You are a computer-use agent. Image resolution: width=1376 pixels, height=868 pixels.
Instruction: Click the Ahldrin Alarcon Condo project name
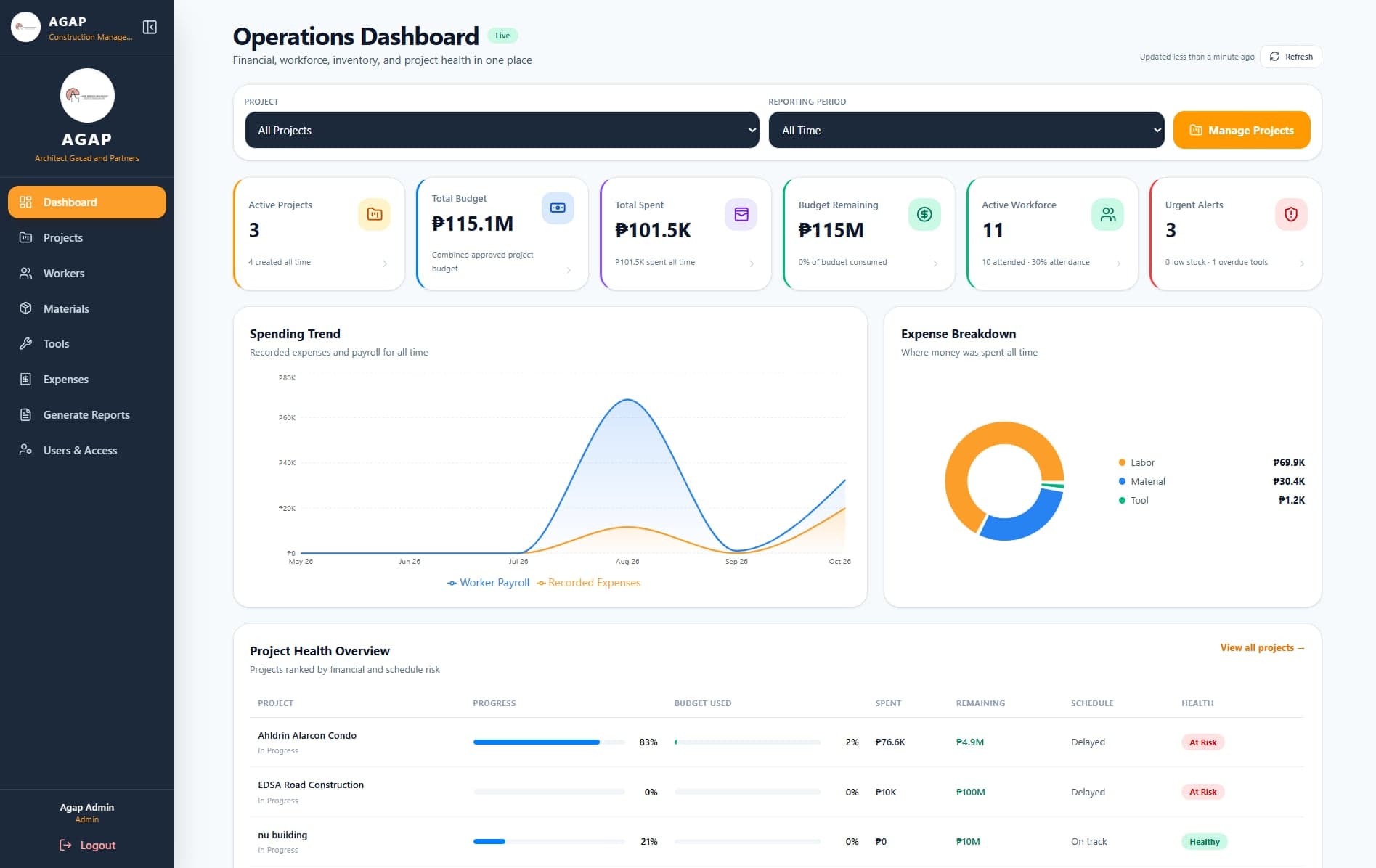pyautogui.click(x=307, y=735)
